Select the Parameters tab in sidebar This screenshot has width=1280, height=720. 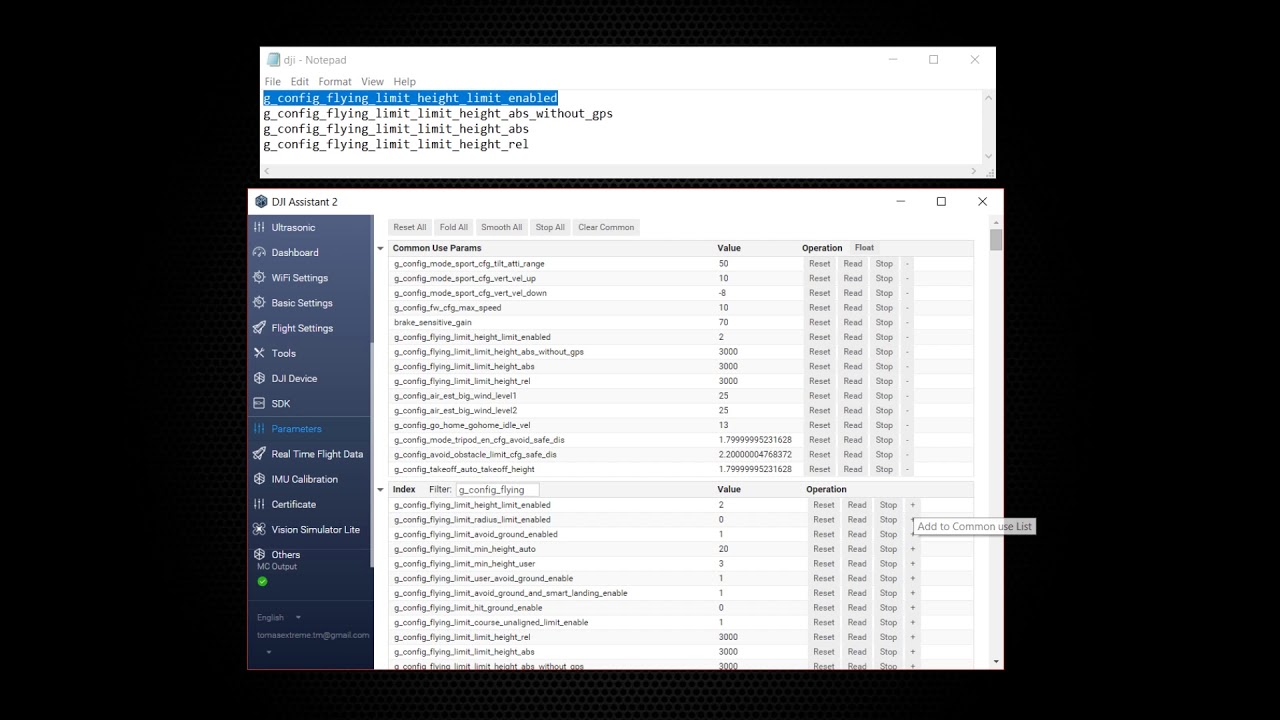[296, 428]
